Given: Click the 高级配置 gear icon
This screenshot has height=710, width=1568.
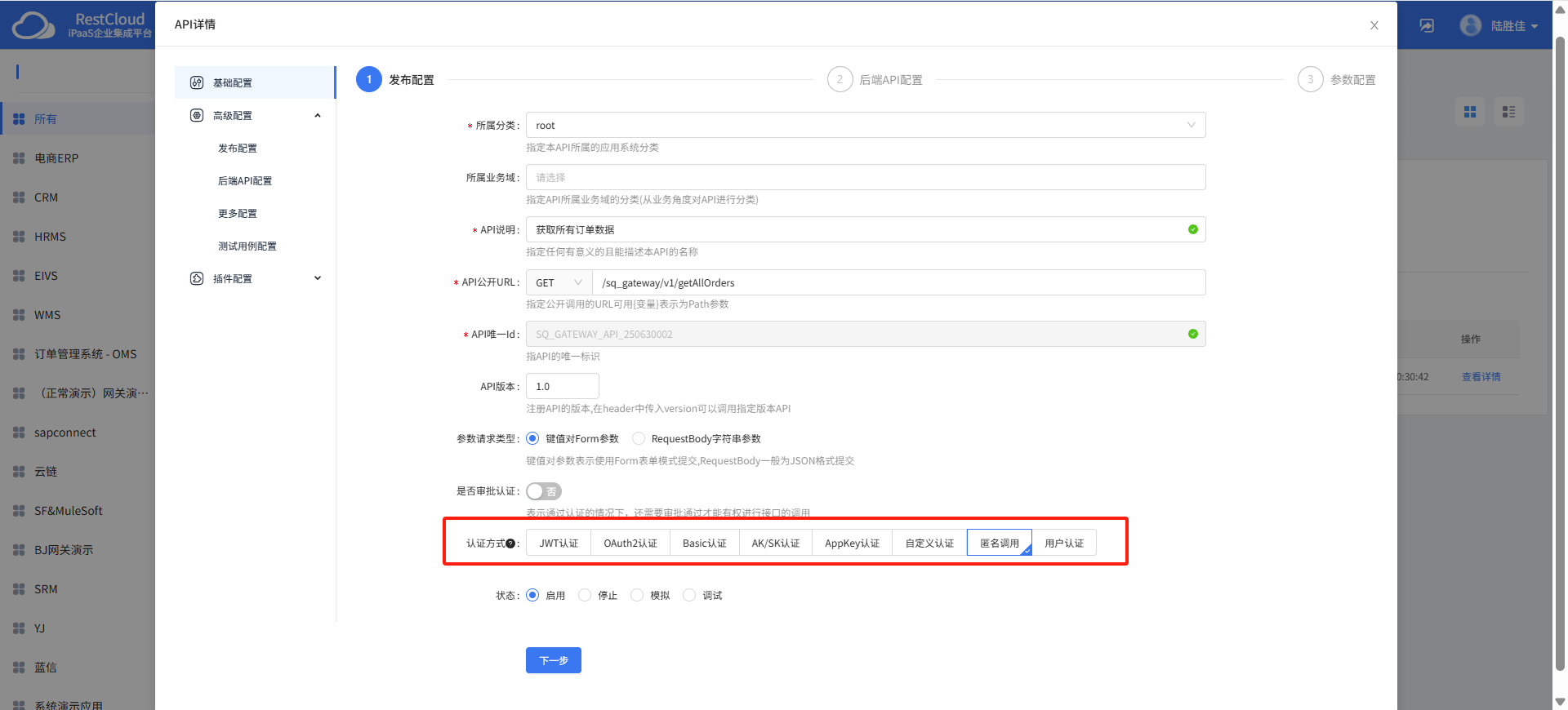Looking at the screenshot, I should point(197,115).
